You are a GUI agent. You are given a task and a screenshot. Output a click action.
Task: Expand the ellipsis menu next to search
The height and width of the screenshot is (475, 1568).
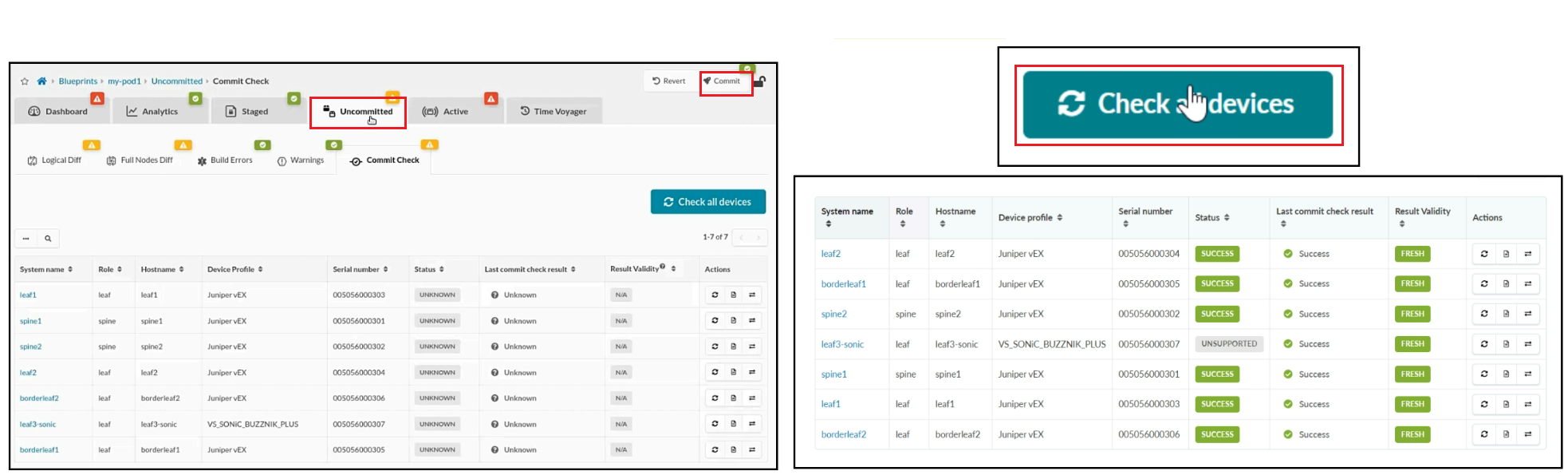pos(26,239)
